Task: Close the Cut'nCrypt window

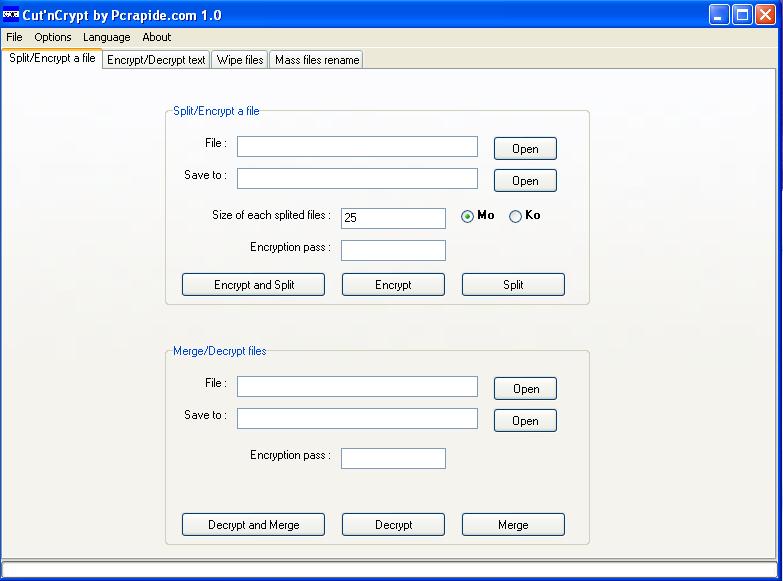Action: (x=765, y=15)
